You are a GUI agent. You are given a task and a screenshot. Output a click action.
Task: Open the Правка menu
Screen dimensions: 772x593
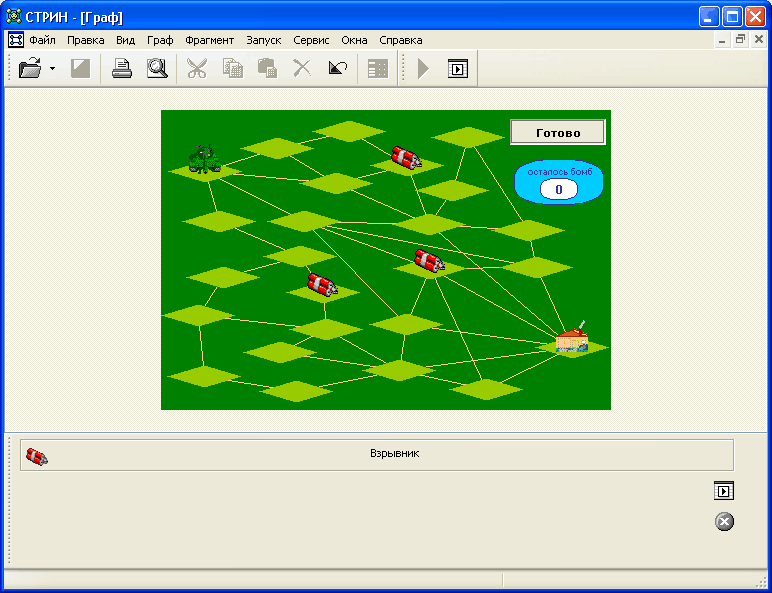tap(86, 40)
